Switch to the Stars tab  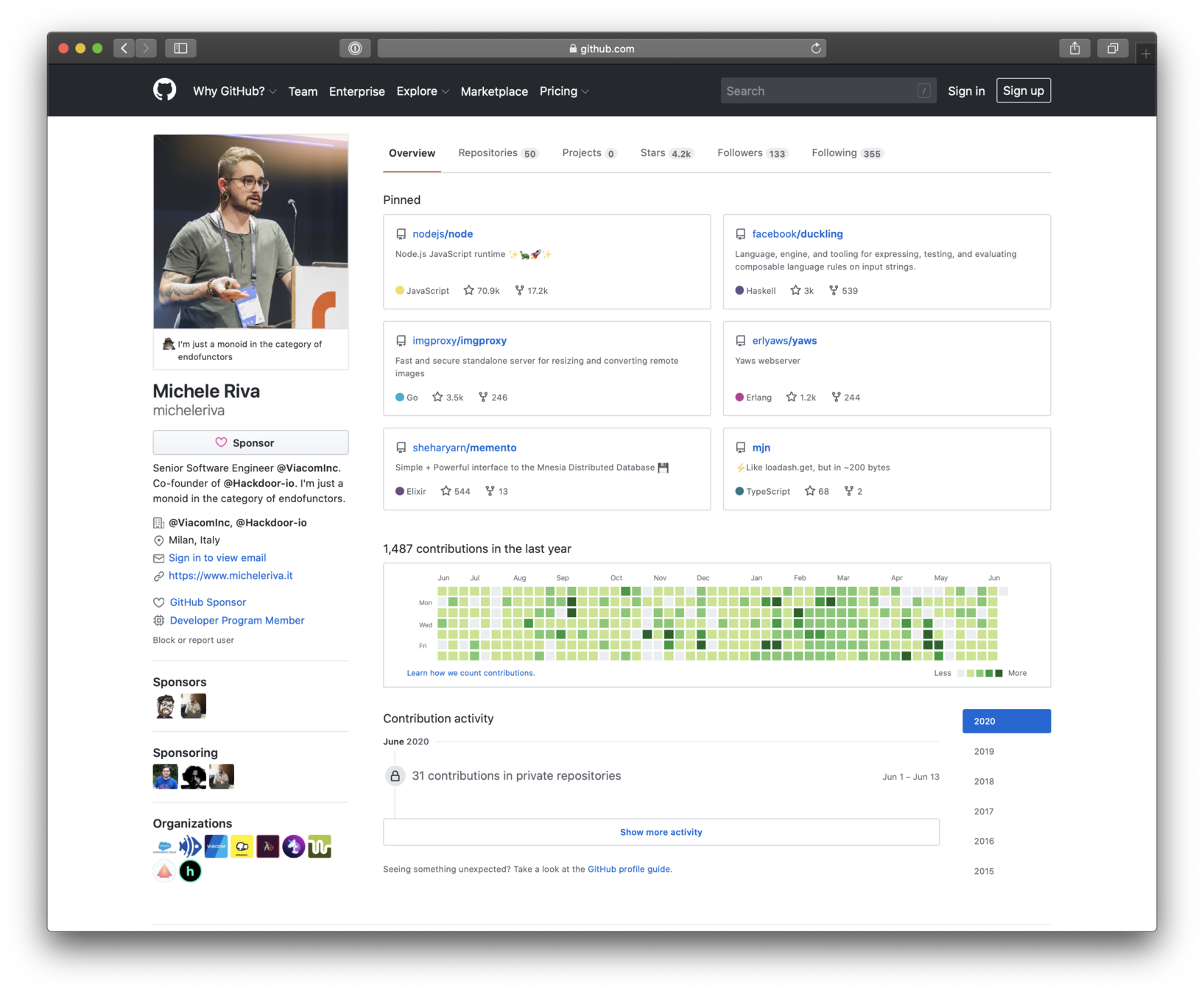[x=666, y=153]
